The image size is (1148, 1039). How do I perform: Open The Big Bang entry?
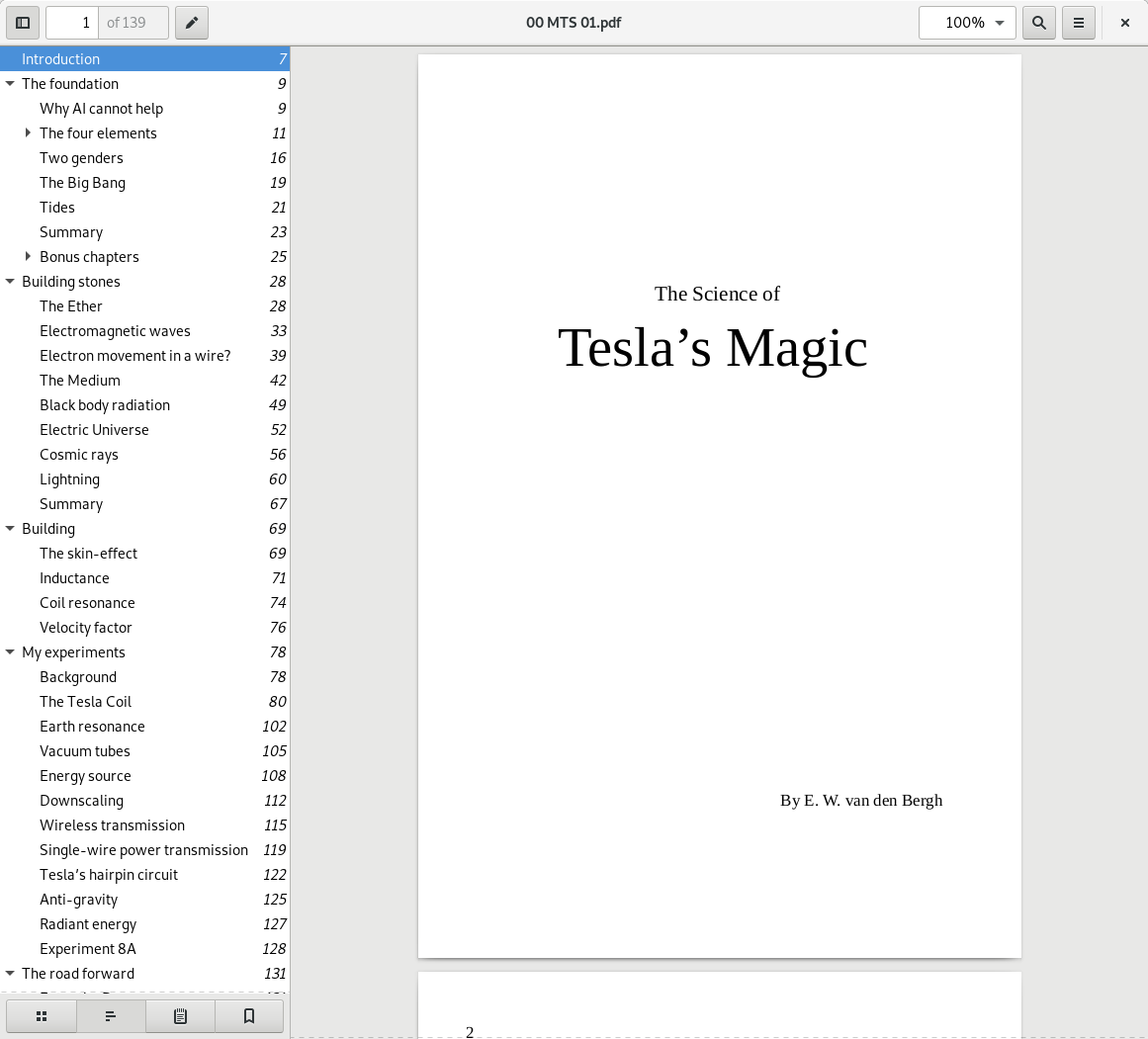click(145, 182)
